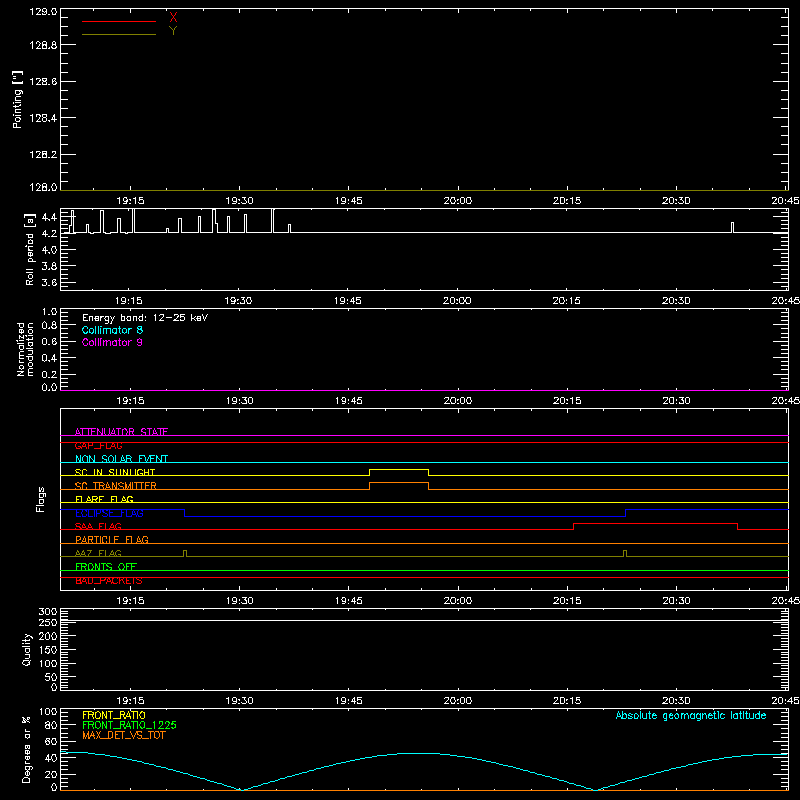The height and width of the screenshot is (800, 800).
Task: Click the 20:00 time tick below Pointing panel
Action: point(458,201)
